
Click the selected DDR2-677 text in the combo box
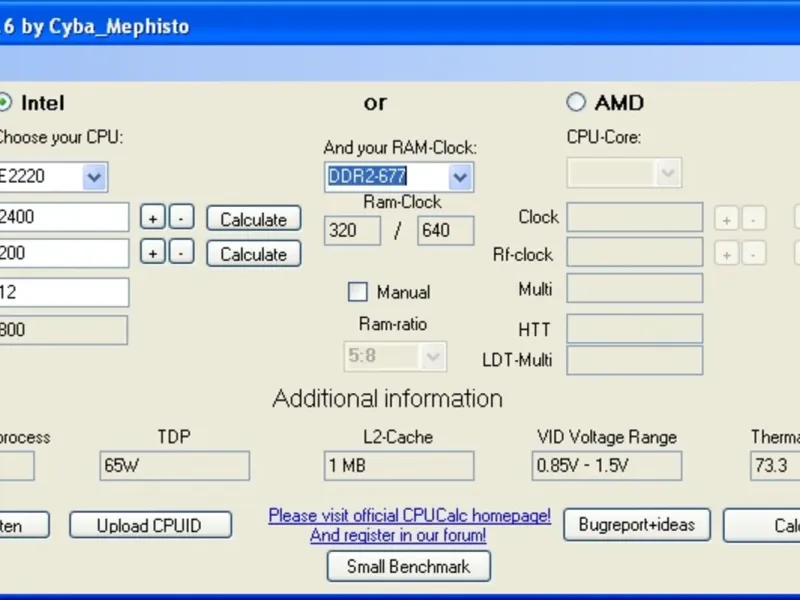[x=367, y=176]
